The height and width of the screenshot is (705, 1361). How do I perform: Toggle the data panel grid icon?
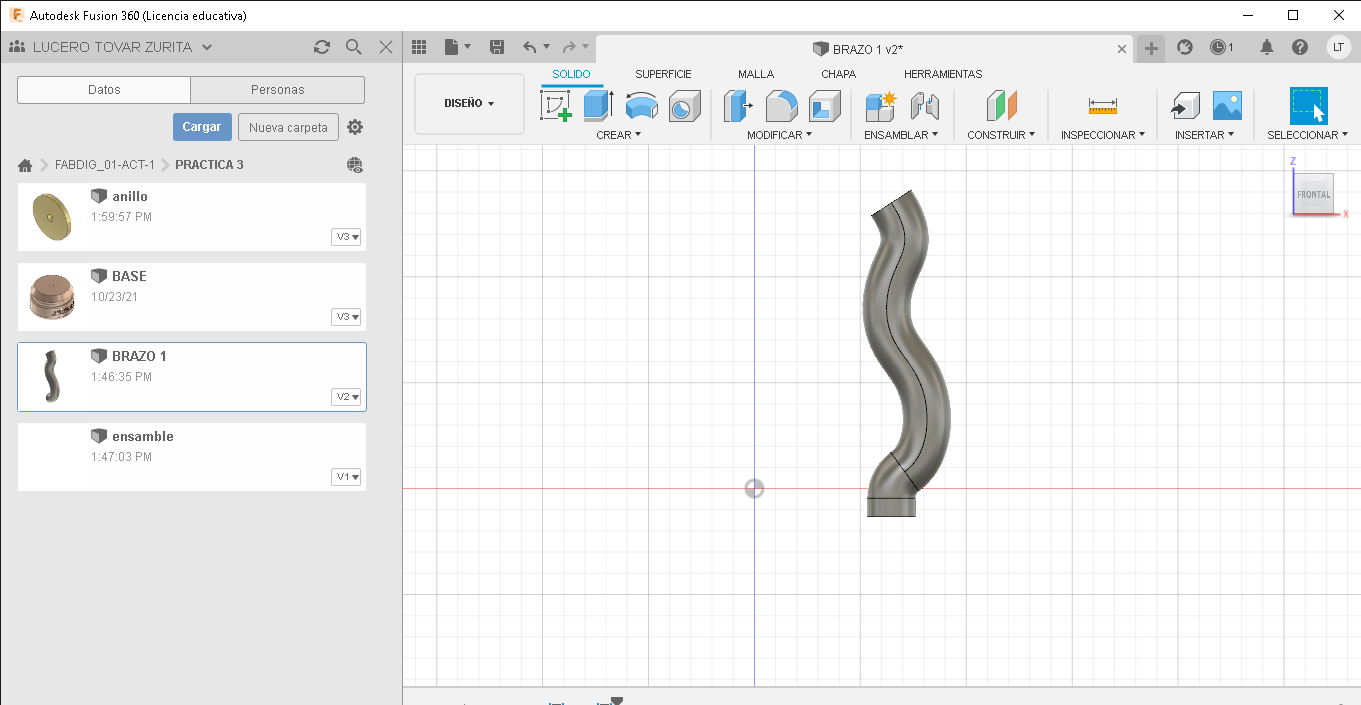(419, 47)
